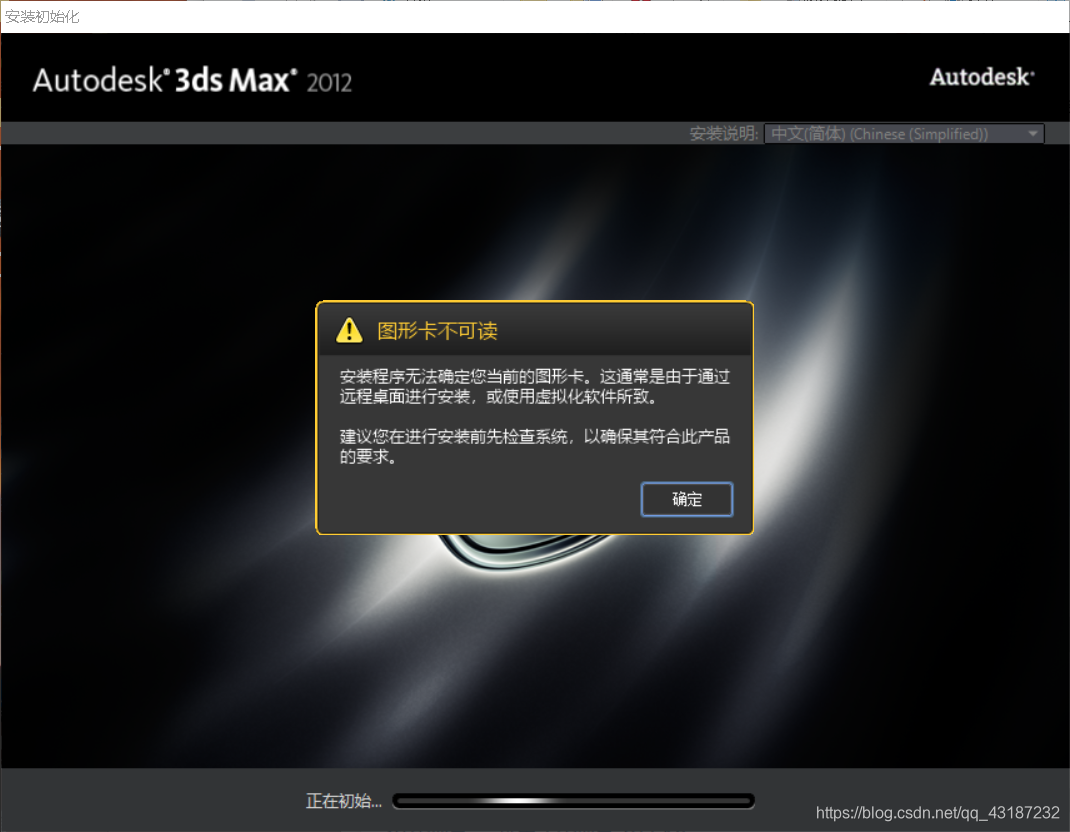This screenshot has width=1070, height=832.
Task: Click the 安装说明 label
Action: 723,134
